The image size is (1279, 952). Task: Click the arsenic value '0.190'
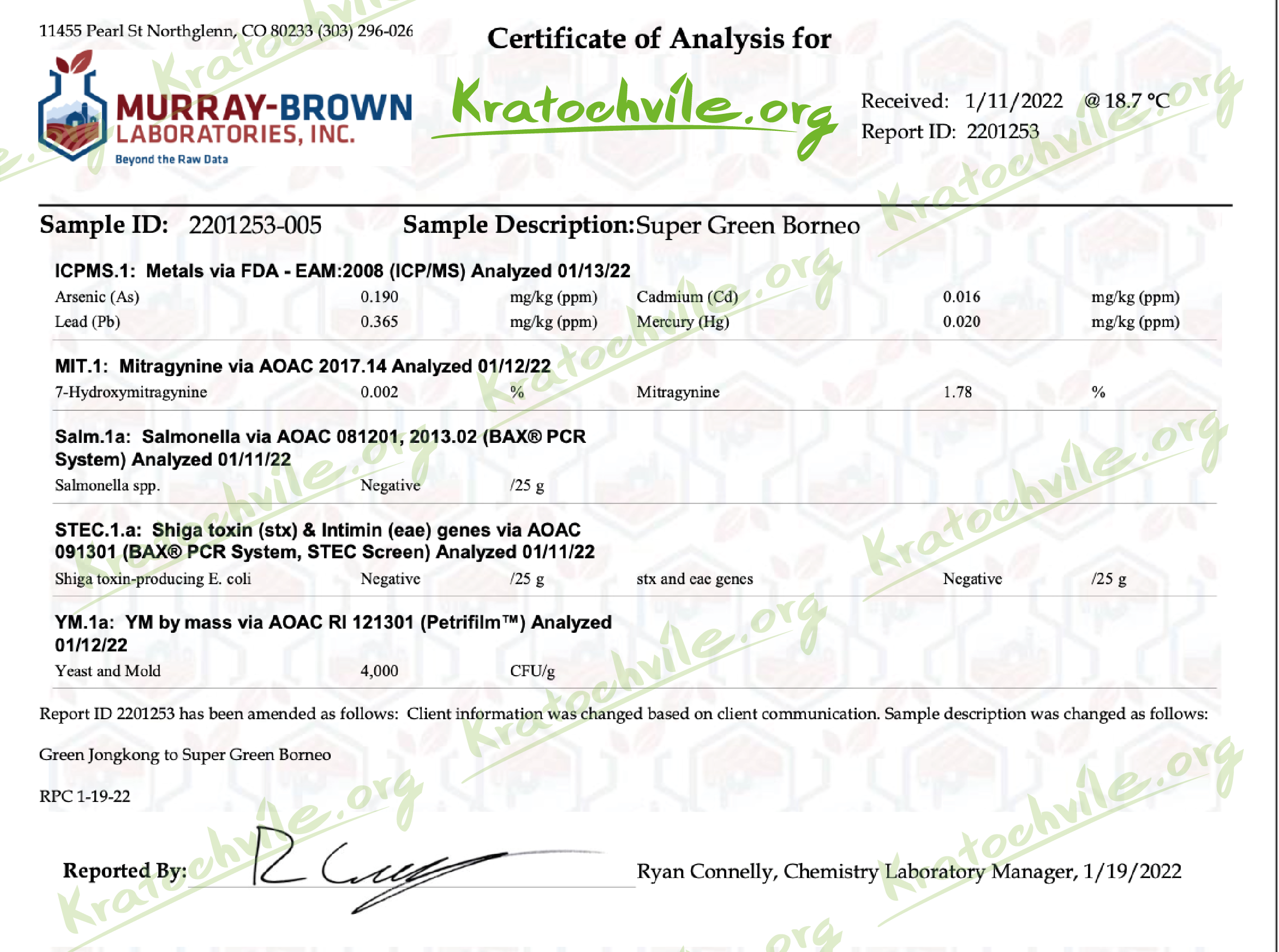379,297
